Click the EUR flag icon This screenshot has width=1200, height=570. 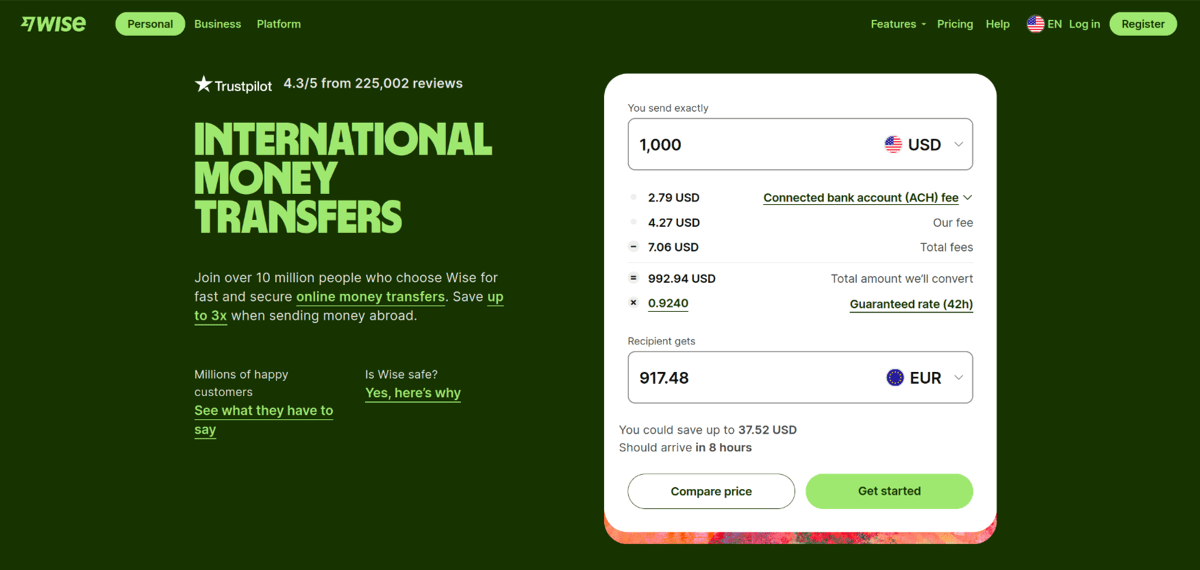pos(895,378)
